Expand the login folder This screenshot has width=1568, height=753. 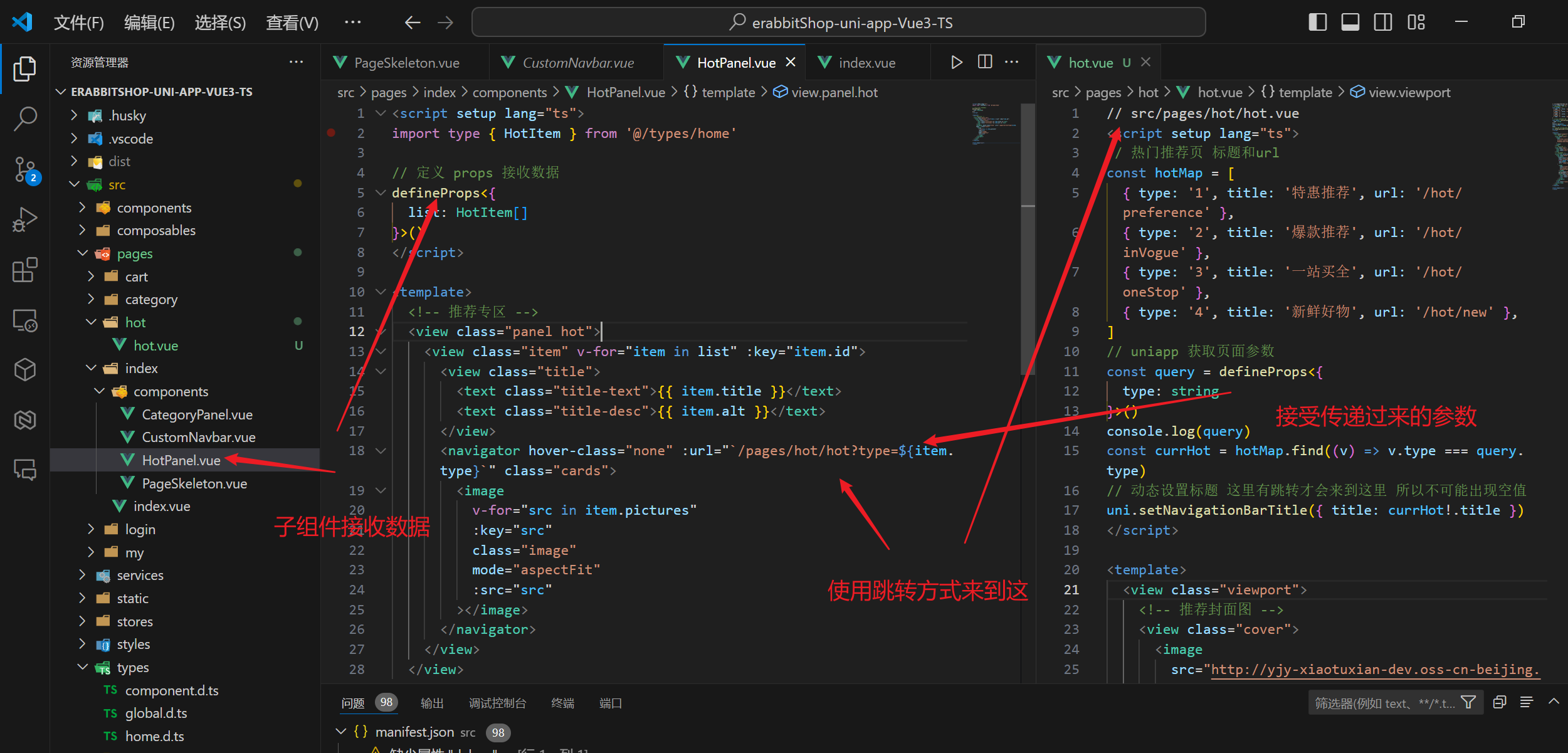(92, 529)
